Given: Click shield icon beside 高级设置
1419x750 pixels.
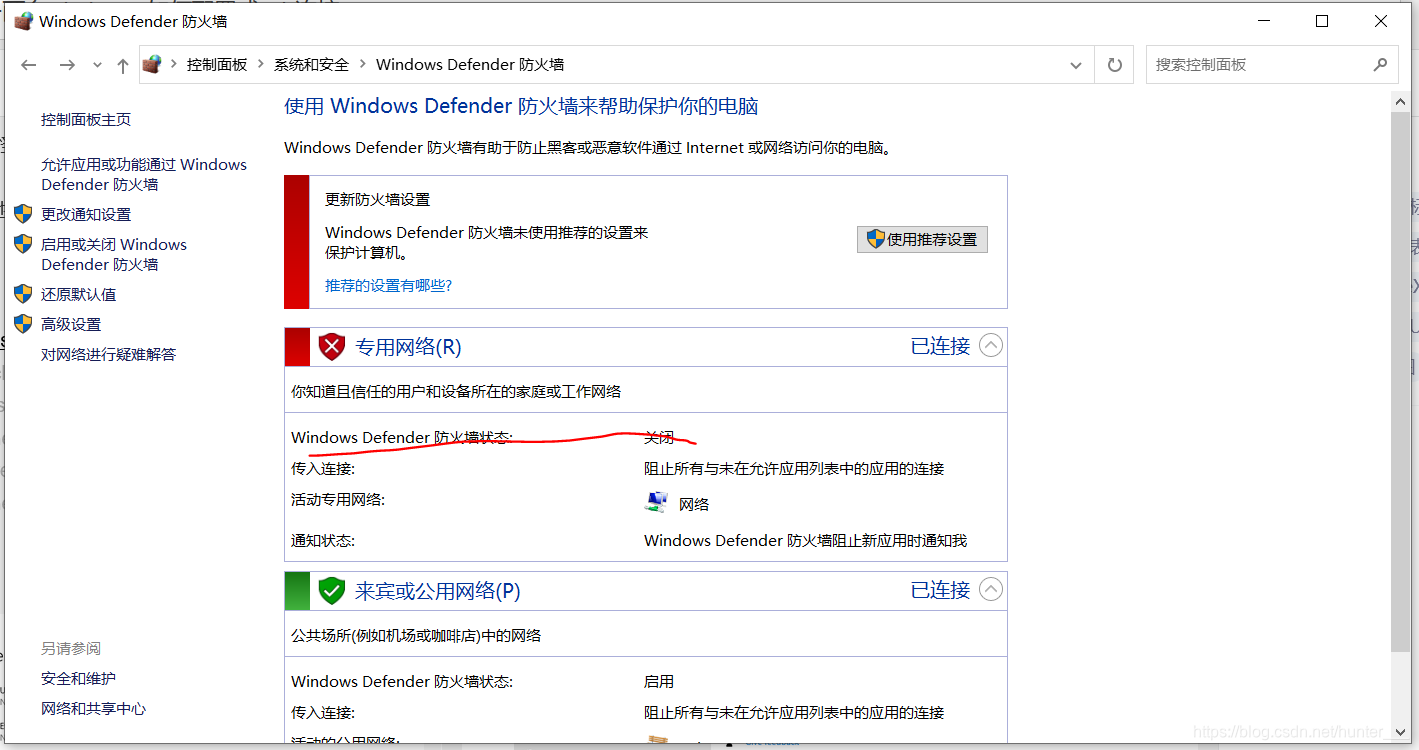Looking at the screenshot, I should tap(23, 324).
